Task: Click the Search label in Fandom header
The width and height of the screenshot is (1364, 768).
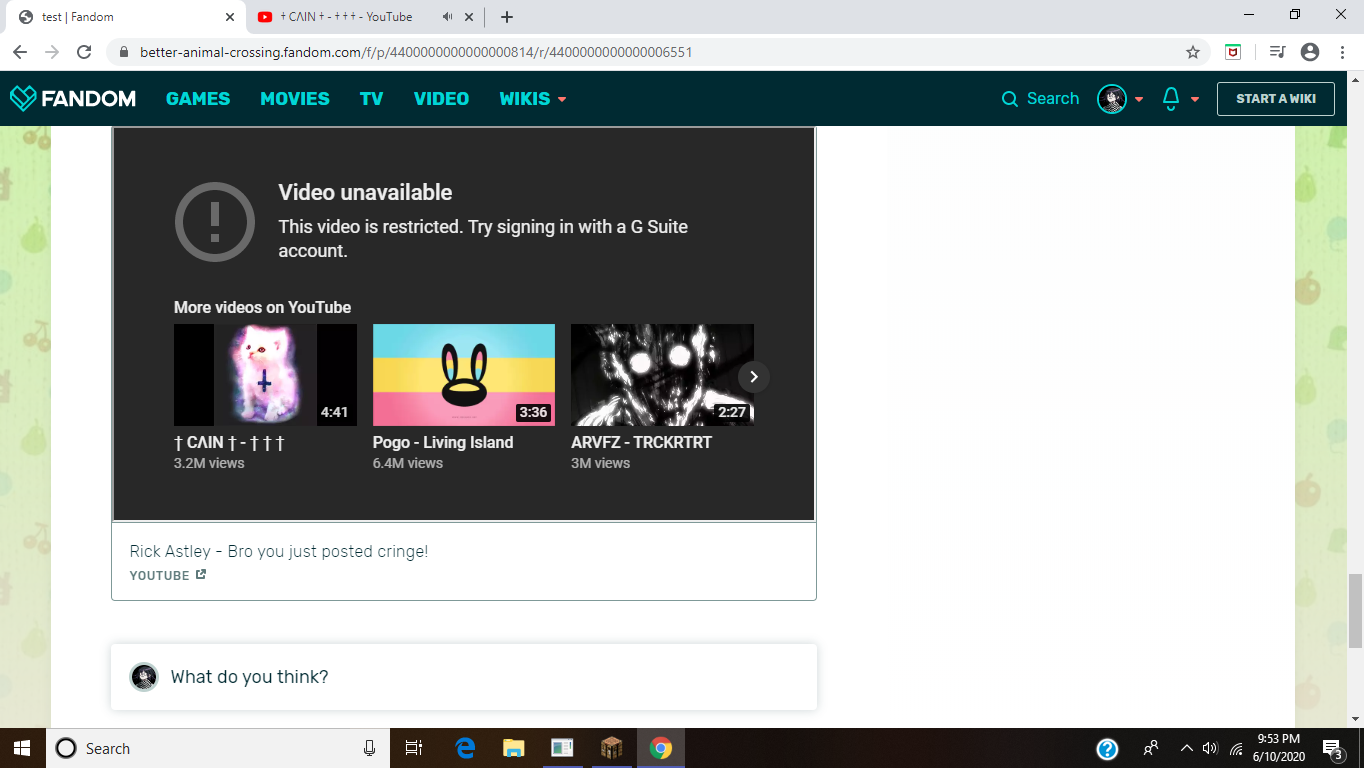Action: [x=1053, y=99]
